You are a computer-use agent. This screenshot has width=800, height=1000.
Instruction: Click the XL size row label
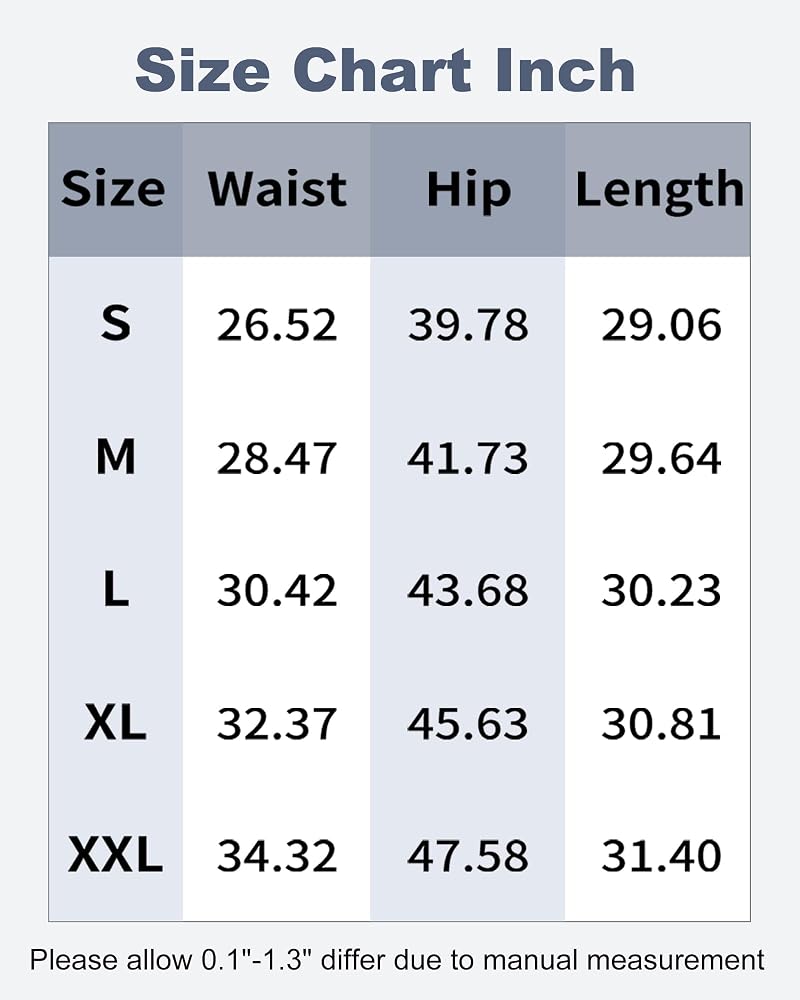coord(115,723)
